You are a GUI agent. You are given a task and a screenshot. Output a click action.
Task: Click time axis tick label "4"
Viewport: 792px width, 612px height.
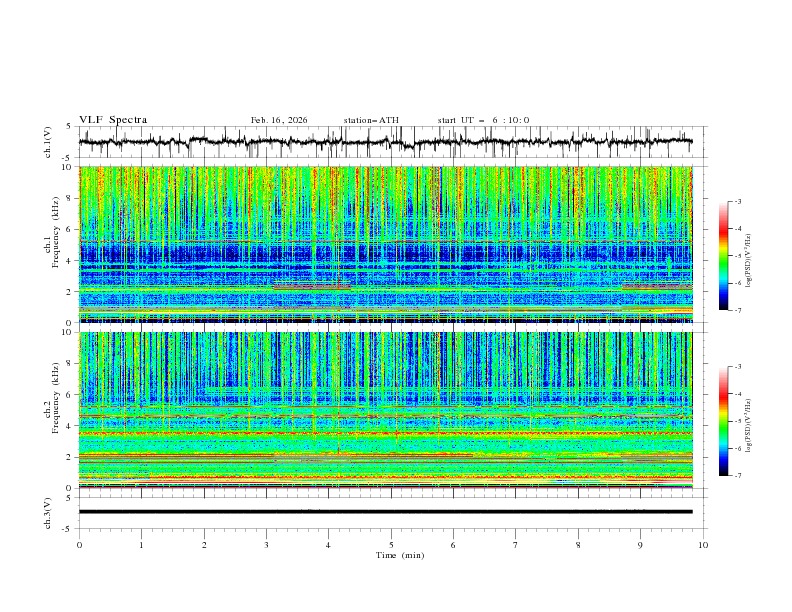click(x=328, y=545)
